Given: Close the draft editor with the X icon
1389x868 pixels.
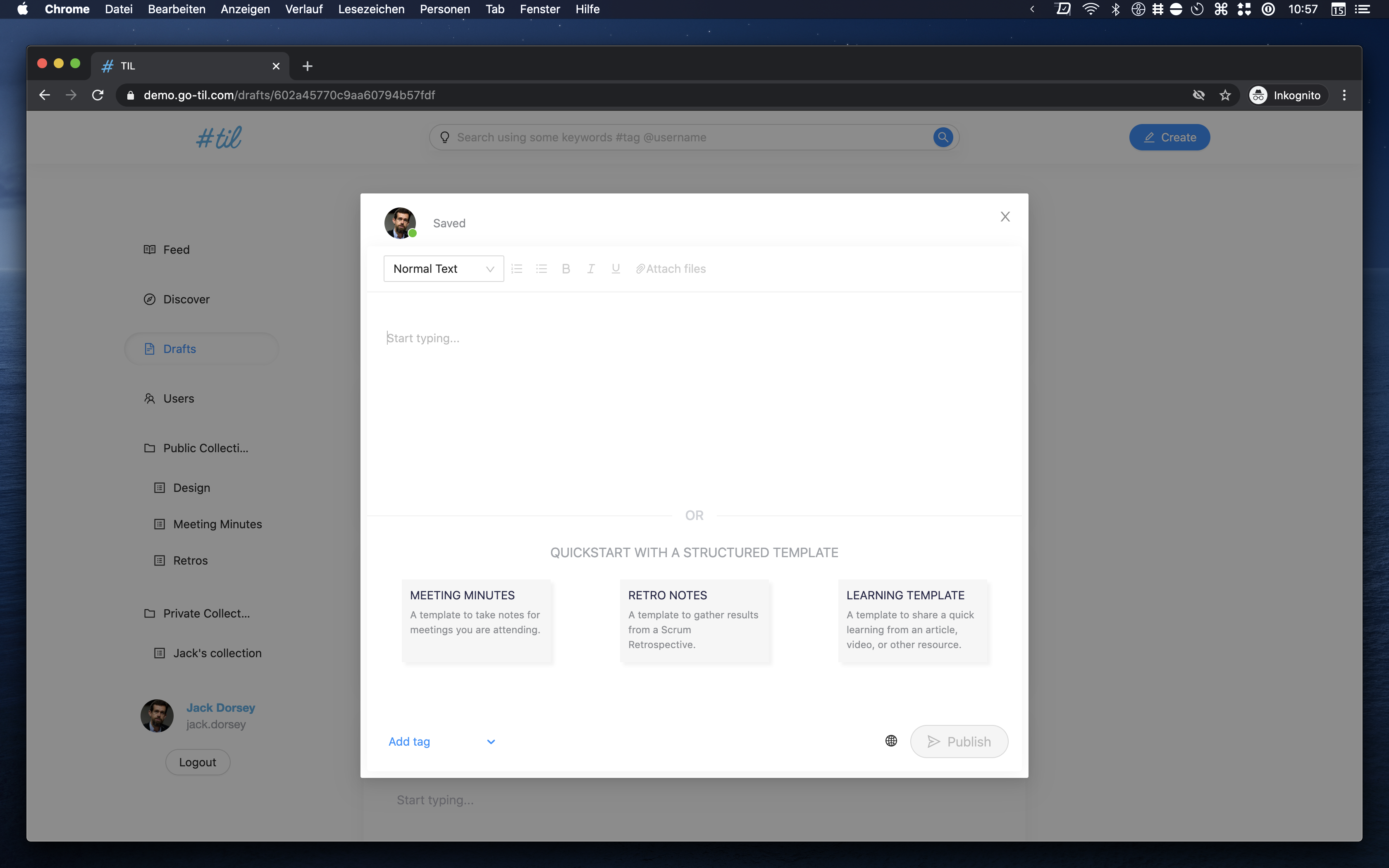Looking at the screenshot, I should coord(1005,217).
